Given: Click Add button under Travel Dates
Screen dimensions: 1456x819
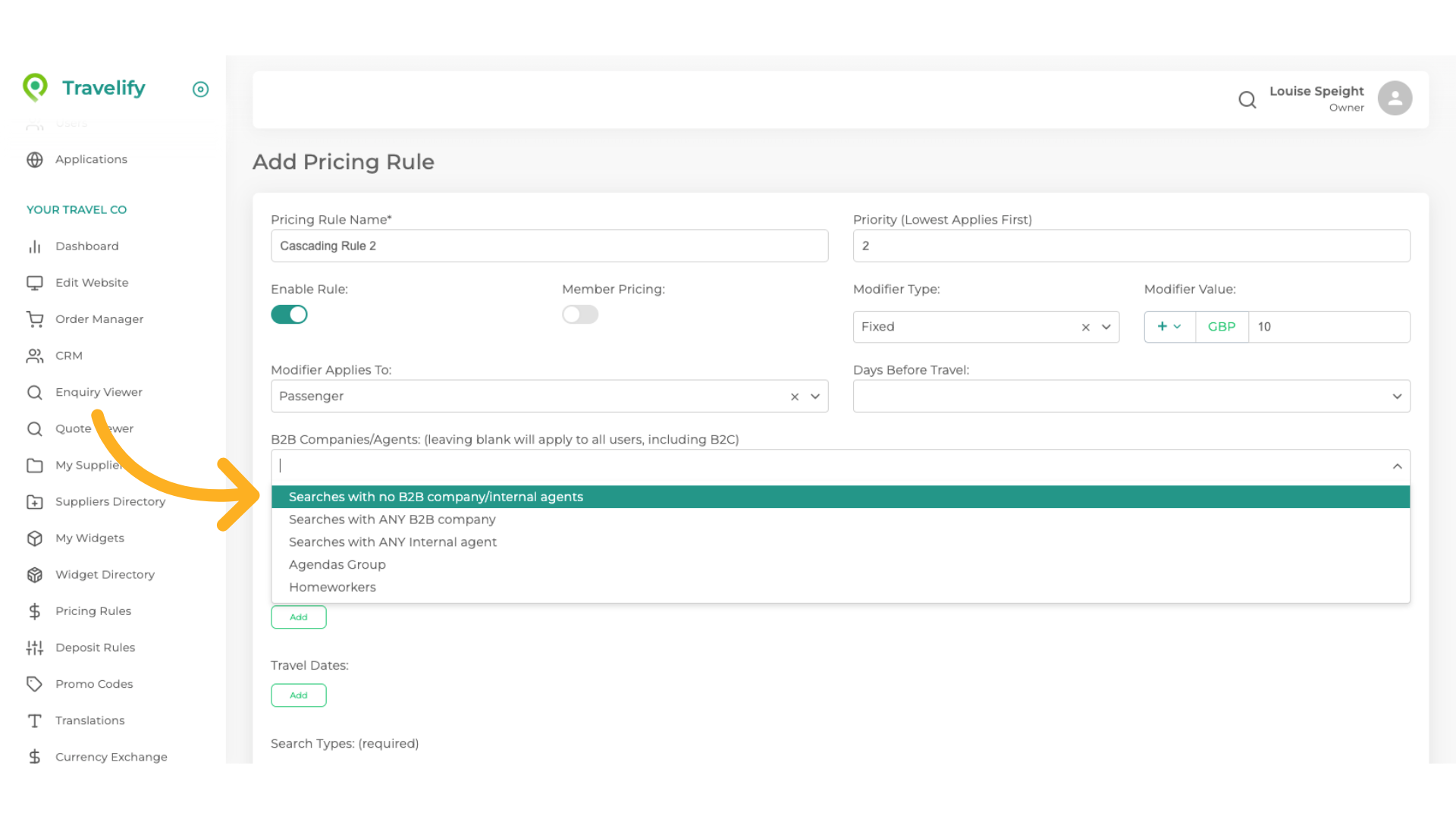Looking at the screenshot, I should pyautogui.click(x=298, y=695).
